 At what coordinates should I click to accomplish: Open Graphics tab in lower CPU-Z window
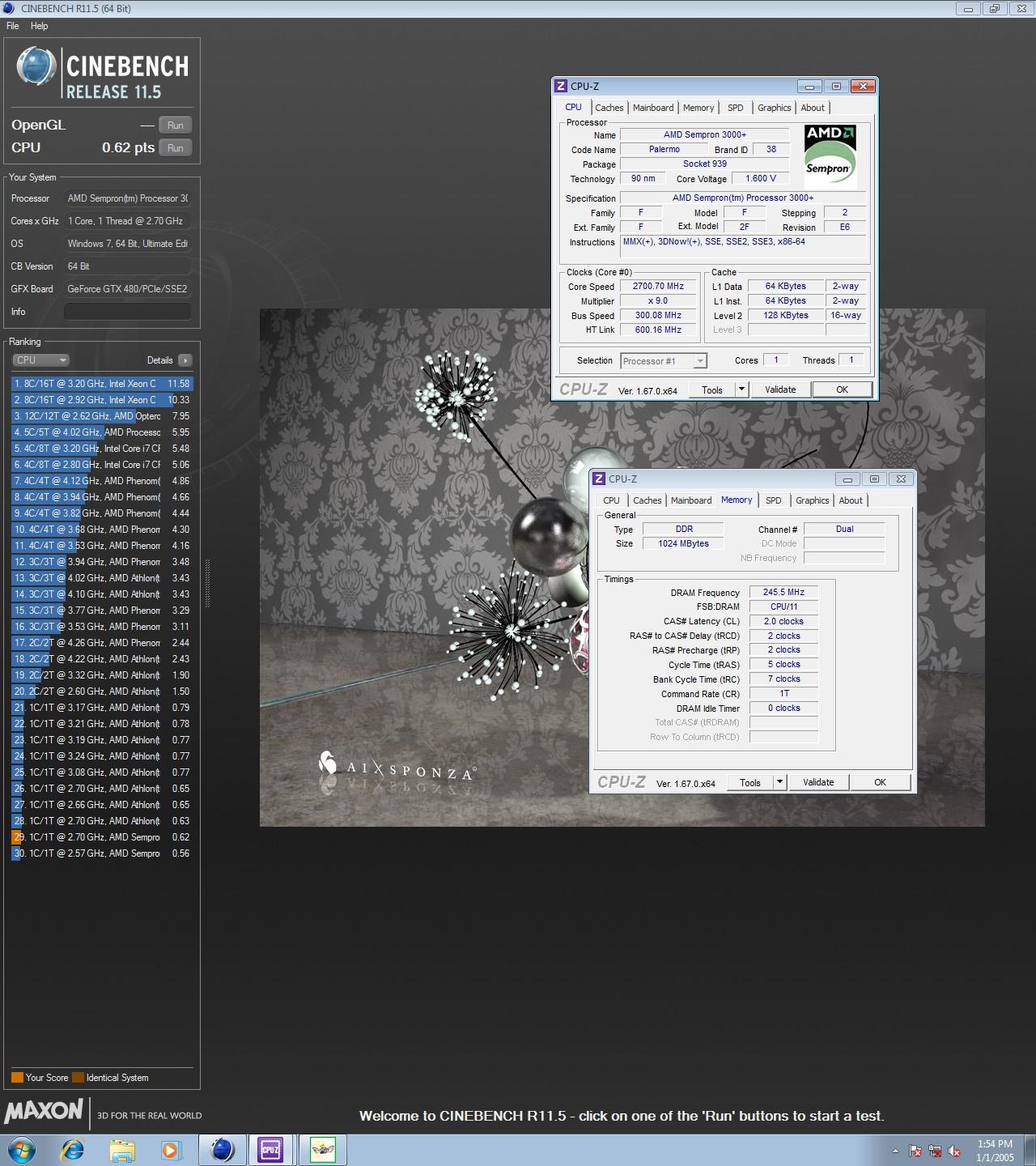(813, 500)
